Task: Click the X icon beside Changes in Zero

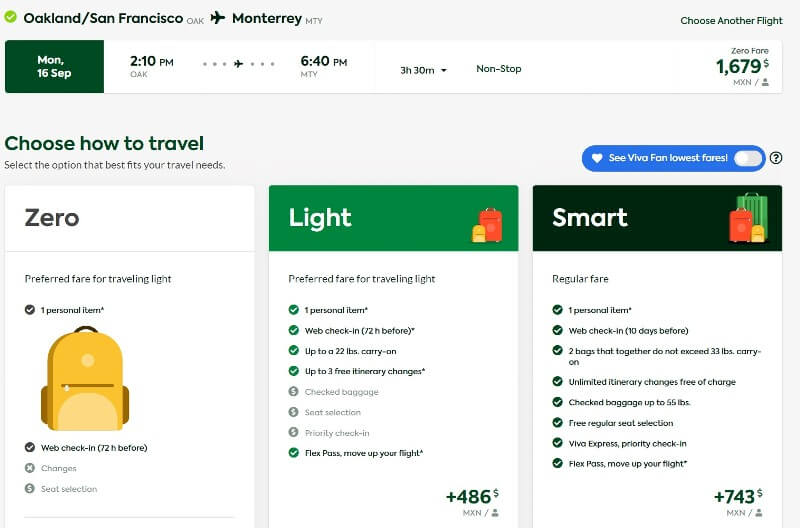Action: [x=30, y=468]
